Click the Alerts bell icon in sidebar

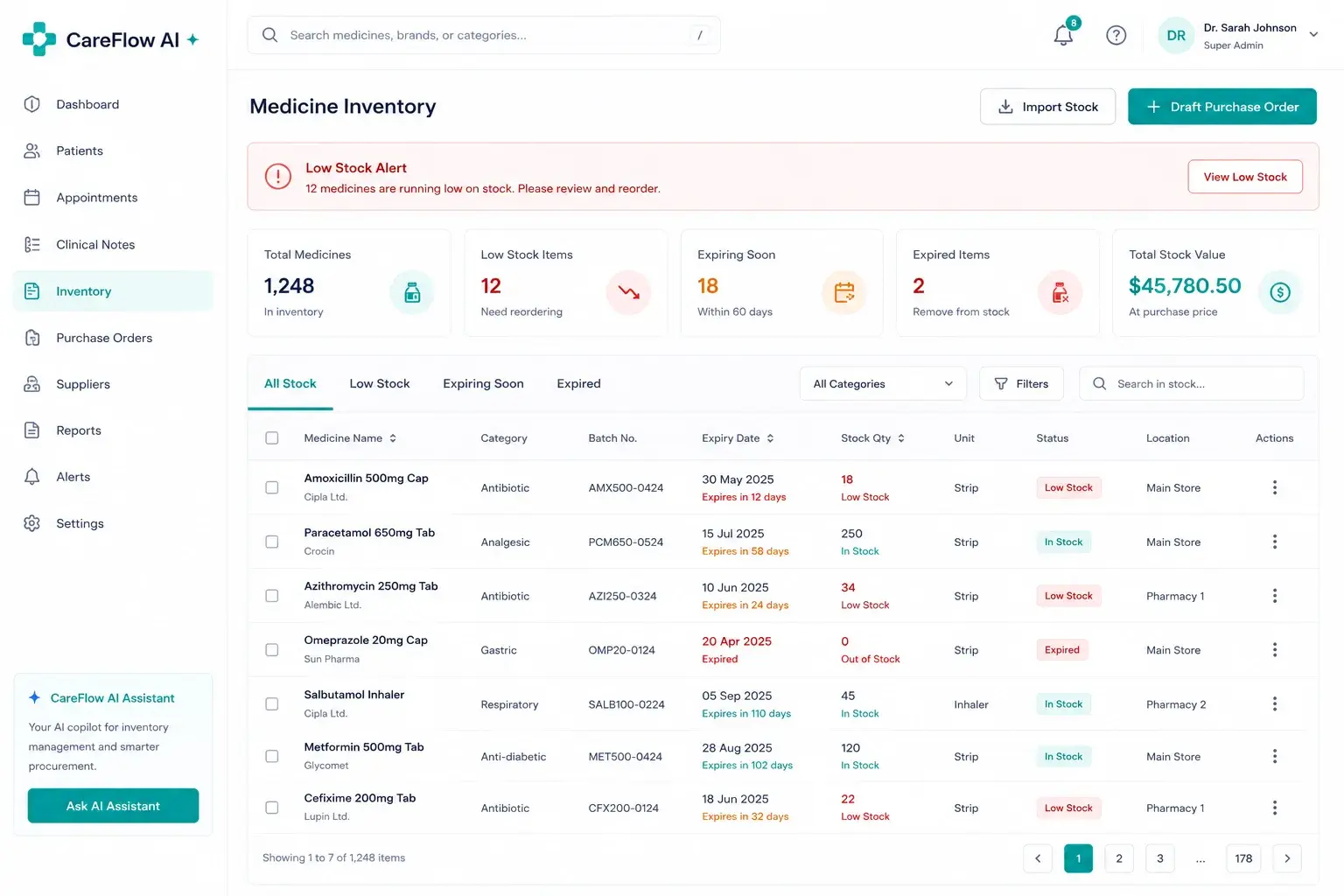pyautogui.click(x=32, y=477)
